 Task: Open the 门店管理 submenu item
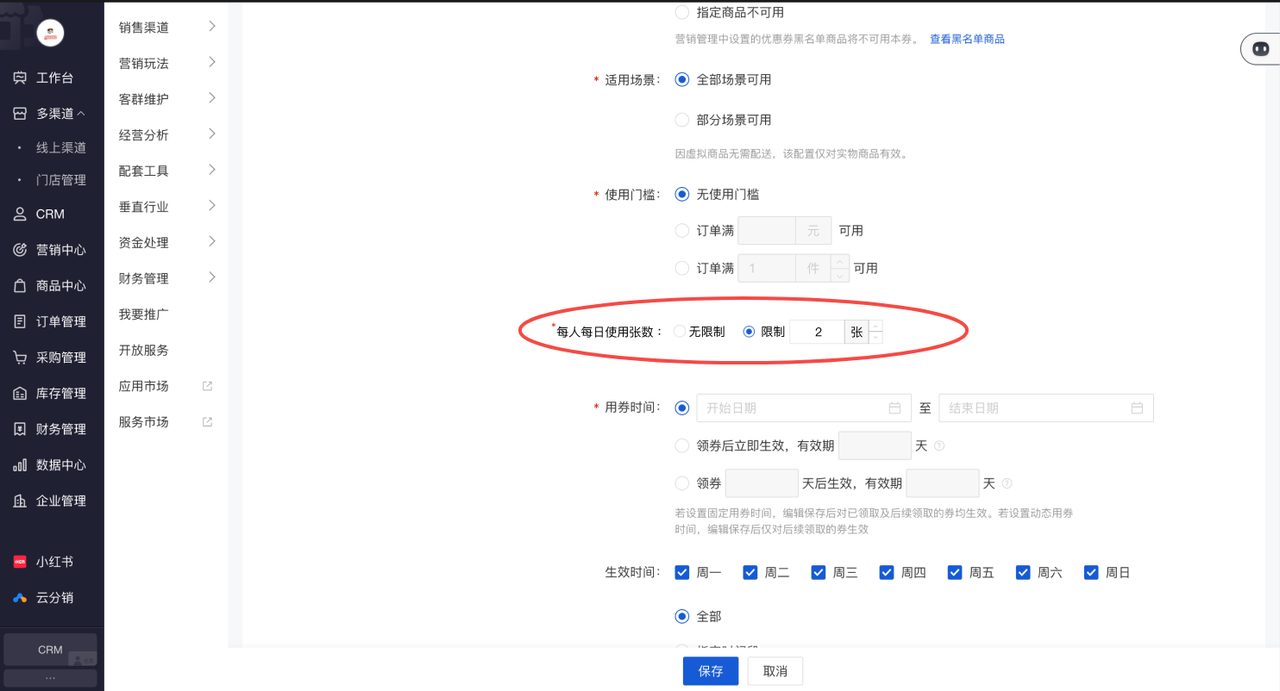61,180
